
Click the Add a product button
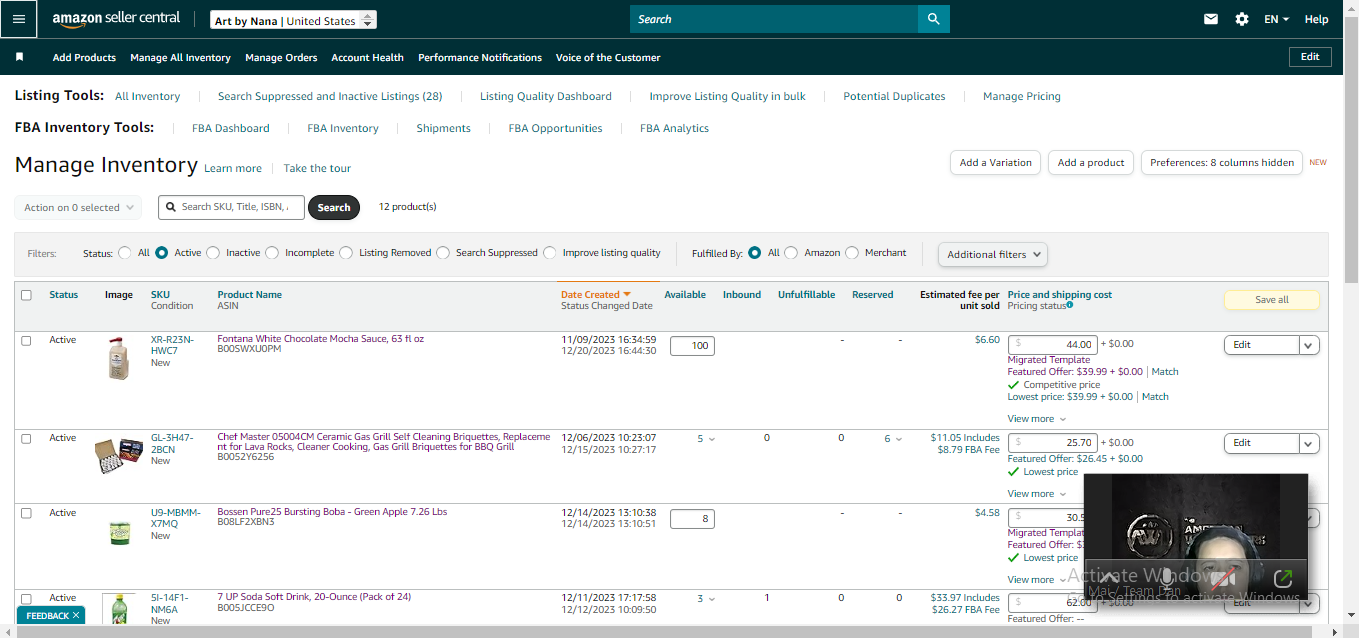pyautogui.click(x=1091, y=162)
